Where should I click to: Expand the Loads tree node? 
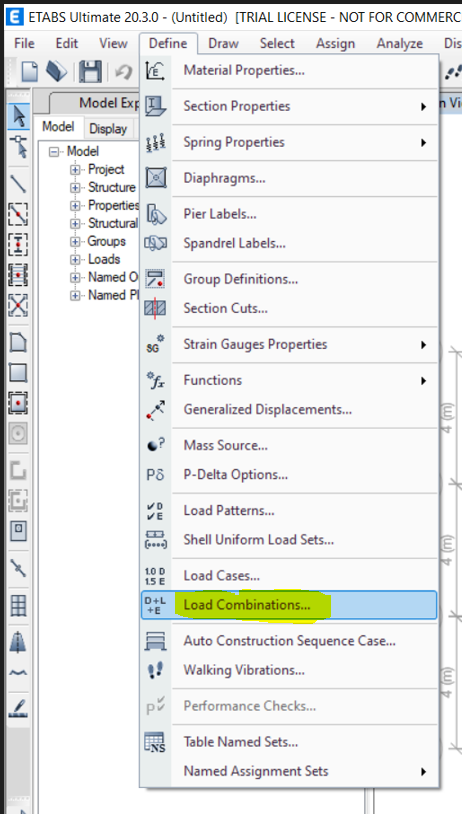pyautogui.click(x=76, y=260)
